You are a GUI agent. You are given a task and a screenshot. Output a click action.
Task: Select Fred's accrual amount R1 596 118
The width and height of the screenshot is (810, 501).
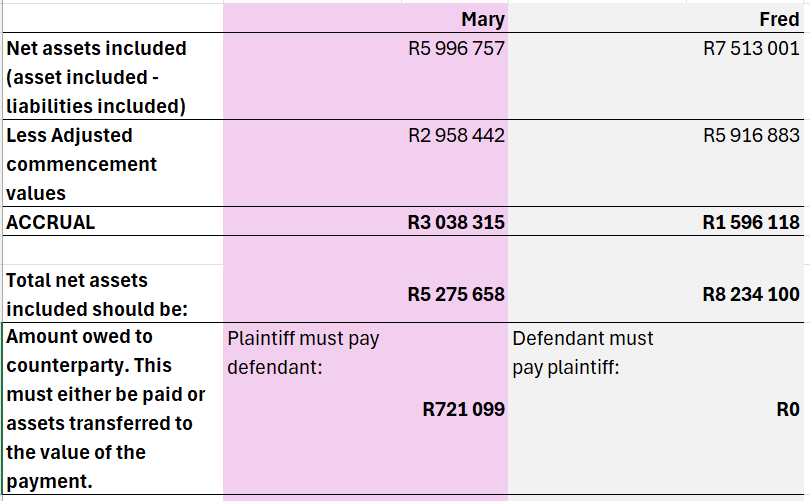[x=751, y=222]
